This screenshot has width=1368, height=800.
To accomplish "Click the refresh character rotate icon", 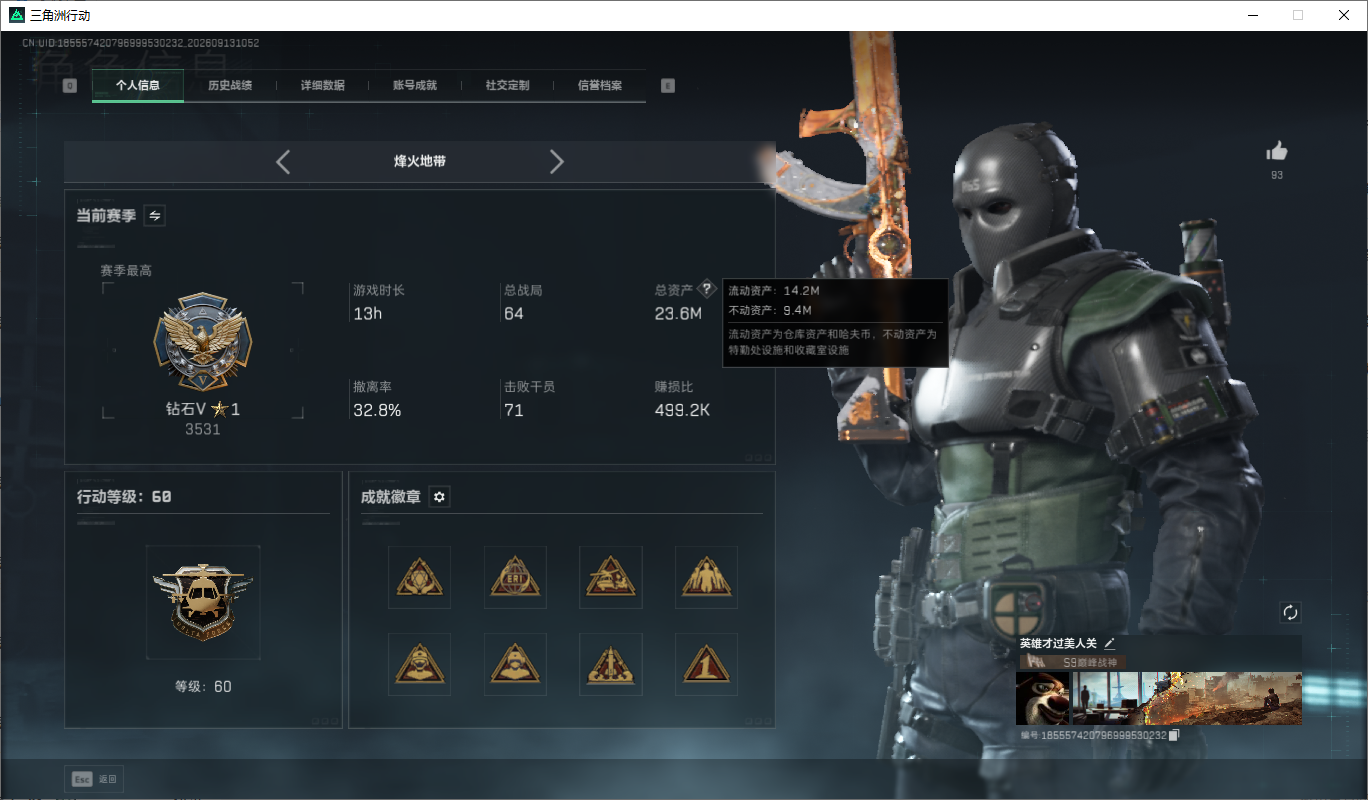I will click(x=1290, y=613).
